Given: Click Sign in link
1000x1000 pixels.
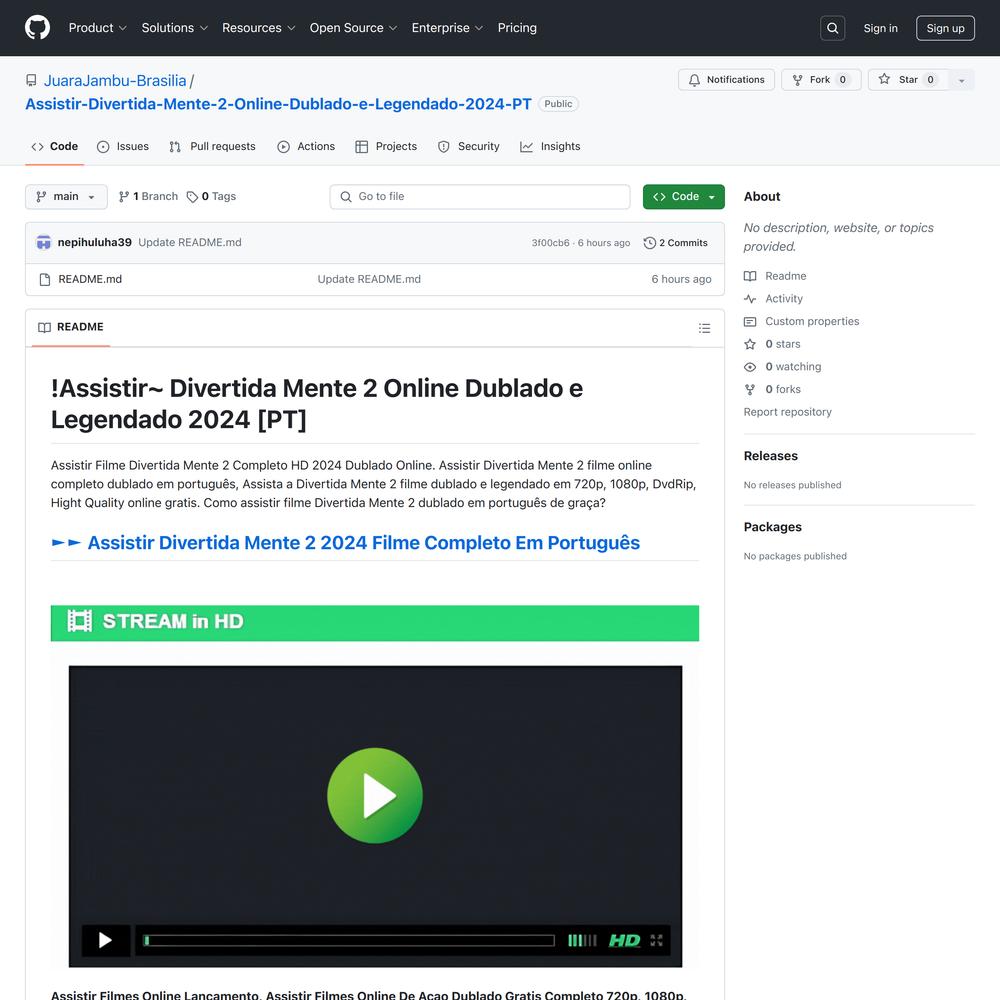Looking at the screenshot, I should [880, 28].
